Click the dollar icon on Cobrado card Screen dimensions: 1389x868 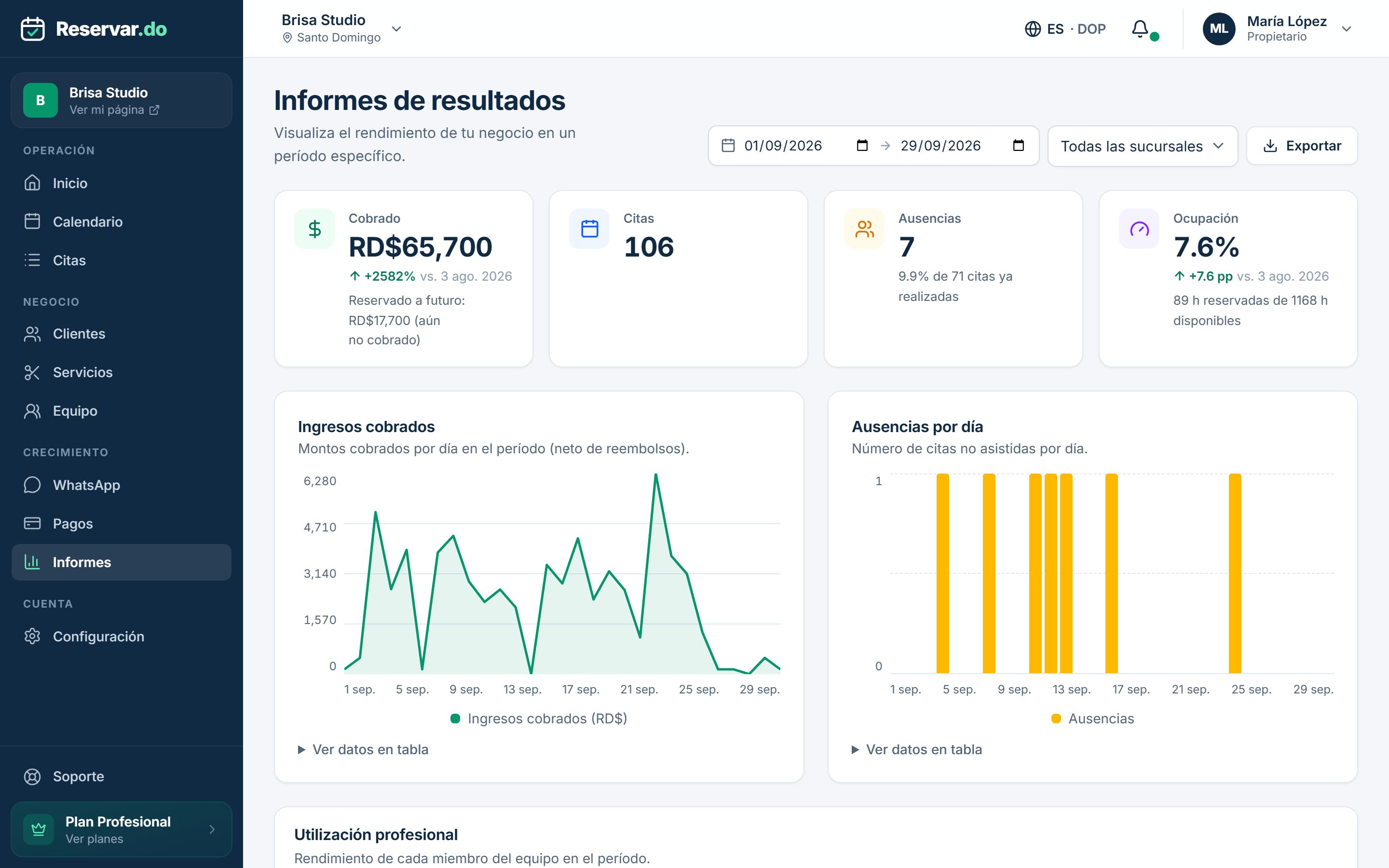click(x=314, y=229)
